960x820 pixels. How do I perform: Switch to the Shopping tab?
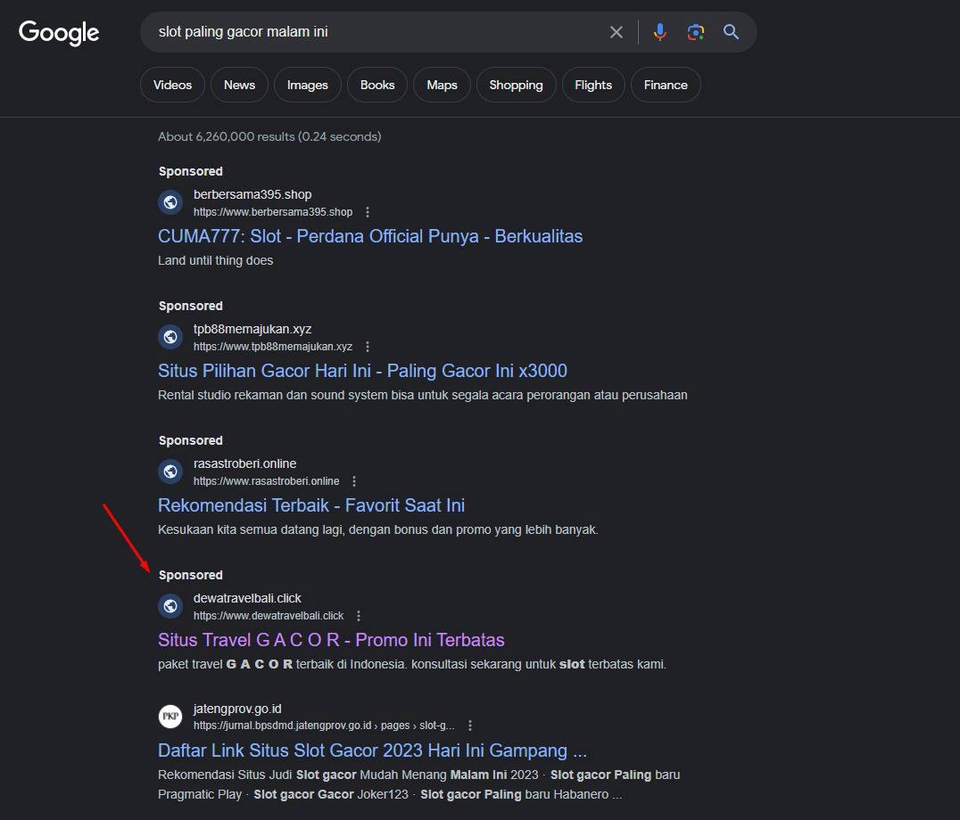(x=516, y=85)
